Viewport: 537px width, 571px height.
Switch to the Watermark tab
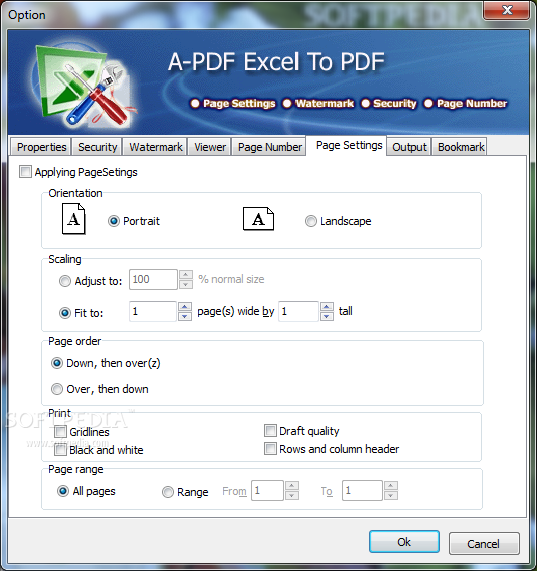[155, 147]
